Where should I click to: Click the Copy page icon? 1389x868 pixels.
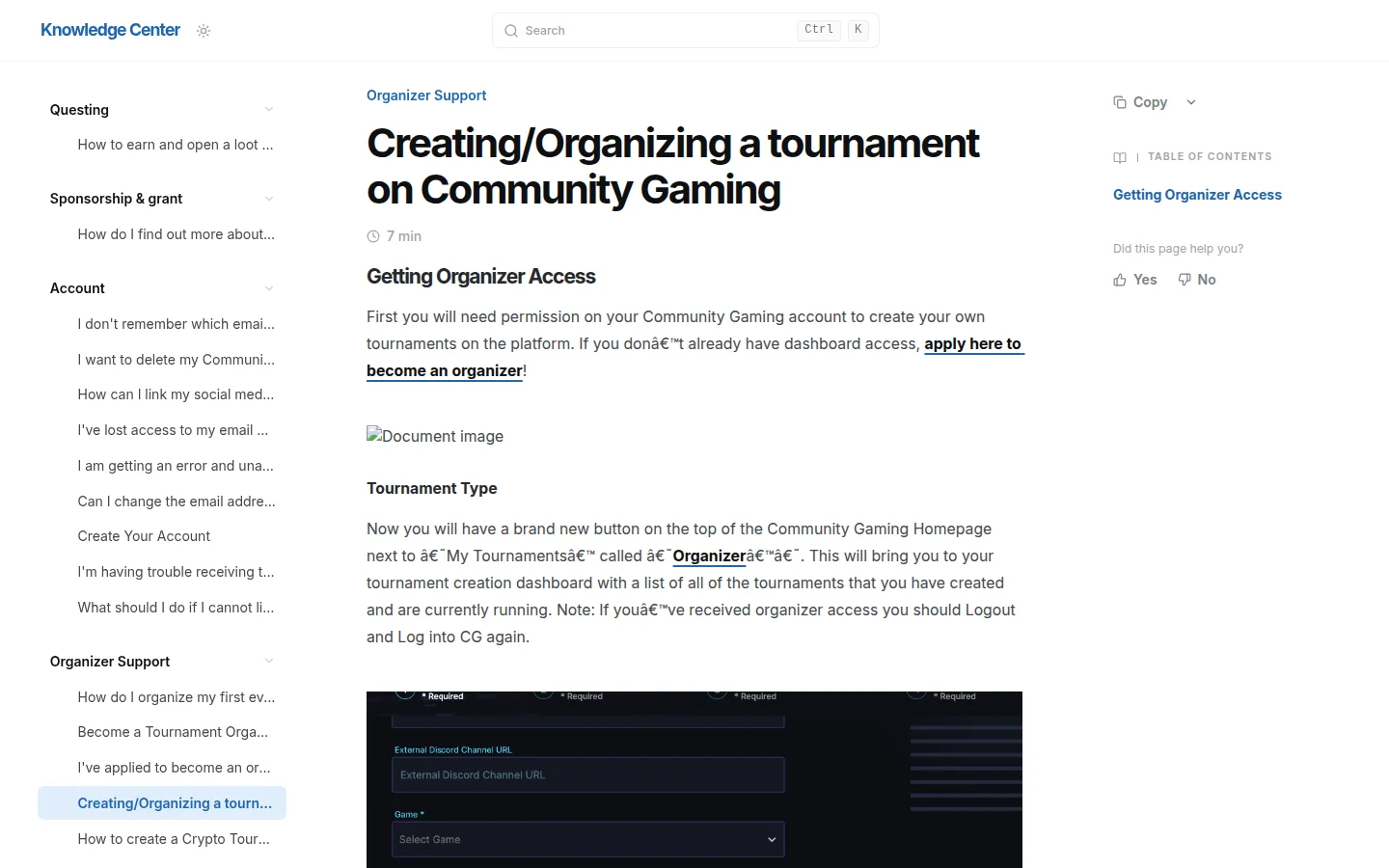click(x=1120, y=102)
